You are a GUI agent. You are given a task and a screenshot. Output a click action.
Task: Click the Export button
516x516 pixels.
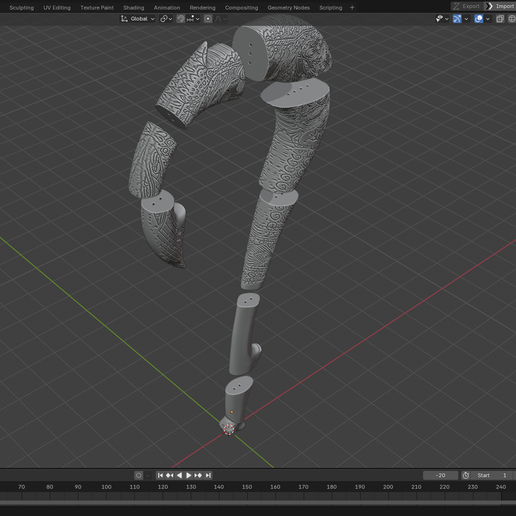pos(467,6)
